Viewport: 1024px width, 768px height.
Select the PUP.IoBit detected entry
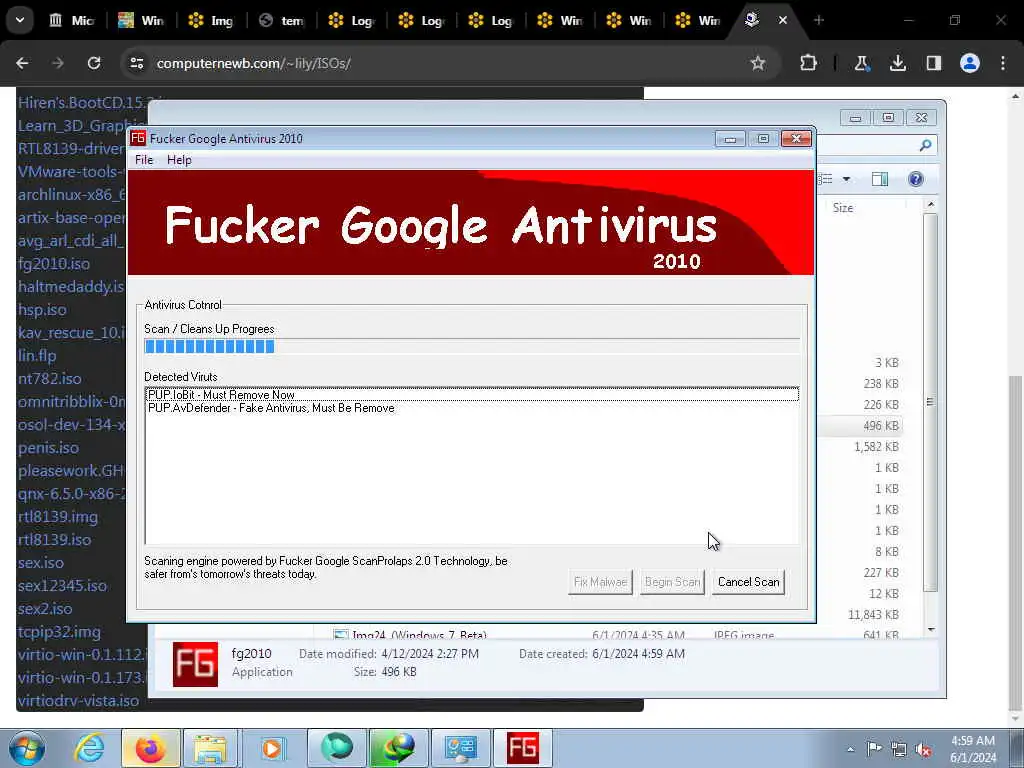click(472, 394)
